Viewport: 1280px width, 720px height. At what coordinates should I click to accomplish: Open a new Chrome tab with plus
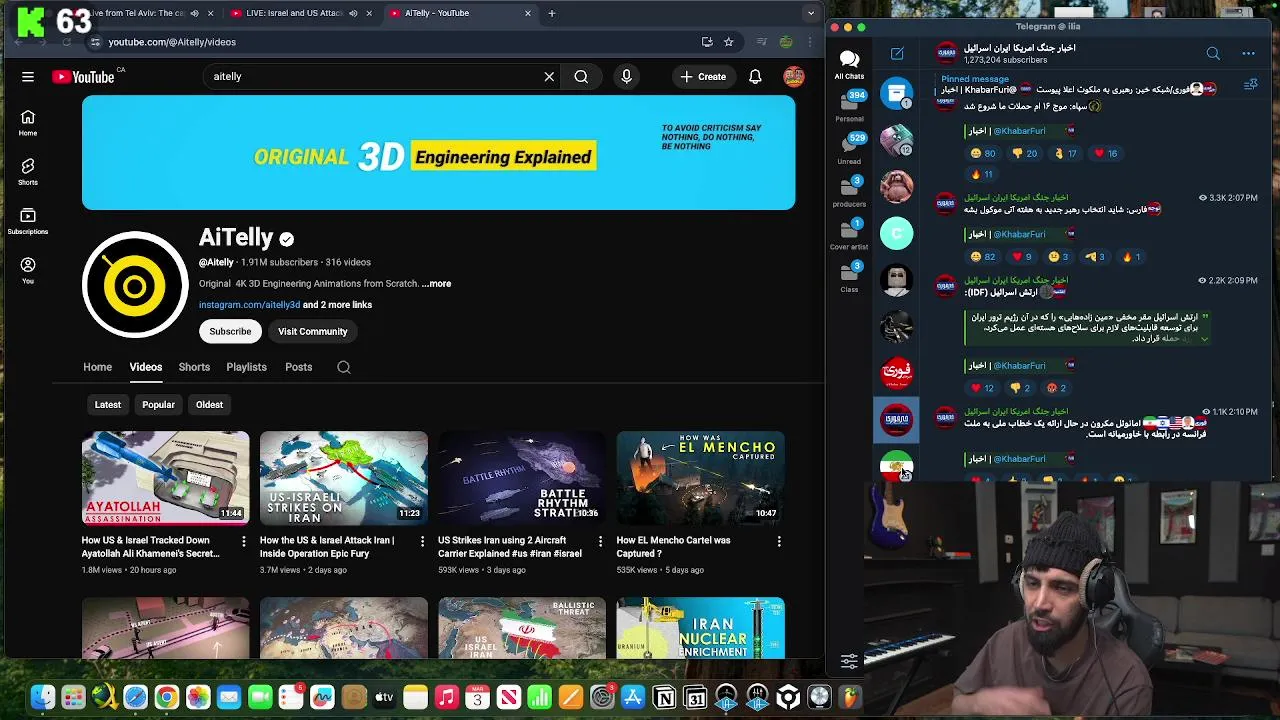click(x=551, y=14)
